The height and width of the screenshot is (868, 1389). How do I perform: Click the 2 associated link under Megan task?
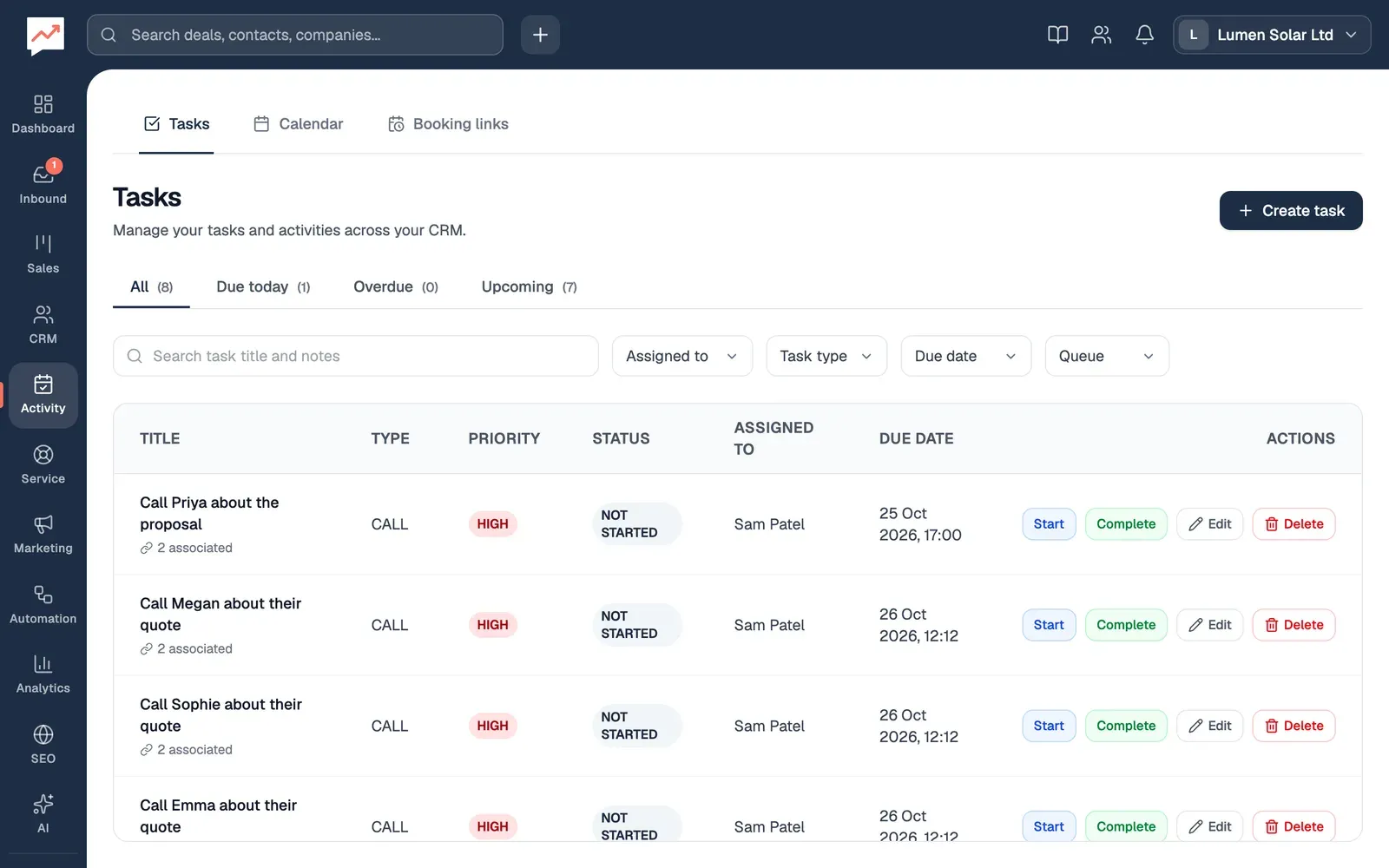[187, 648]
